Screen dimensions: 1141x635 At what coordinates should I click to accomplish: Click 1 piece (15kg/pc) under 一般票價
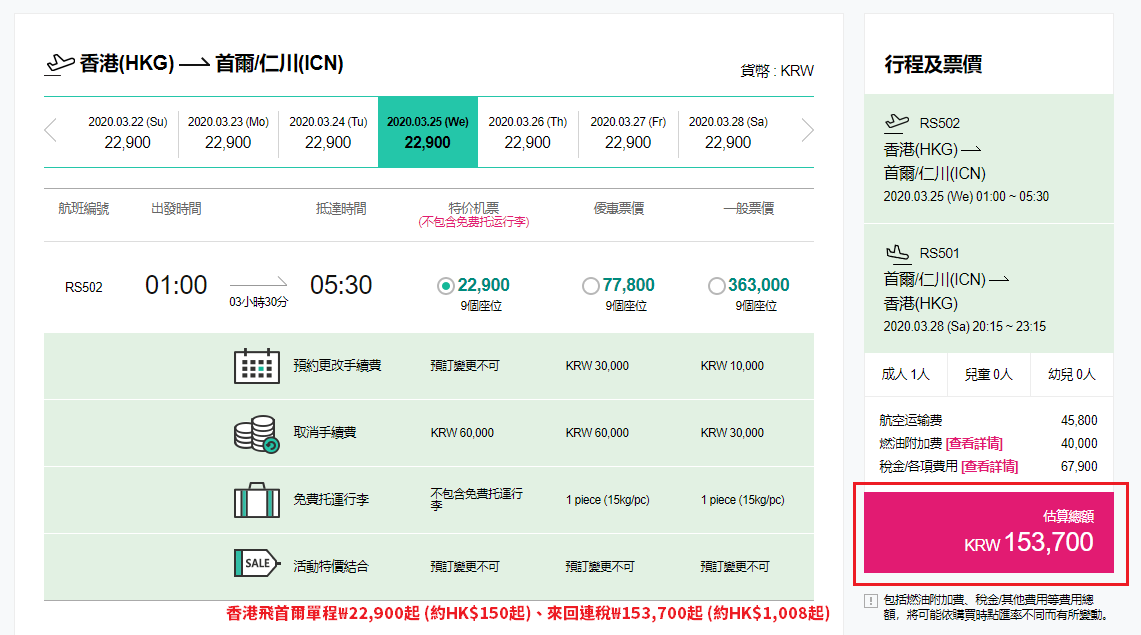point(742,500)
